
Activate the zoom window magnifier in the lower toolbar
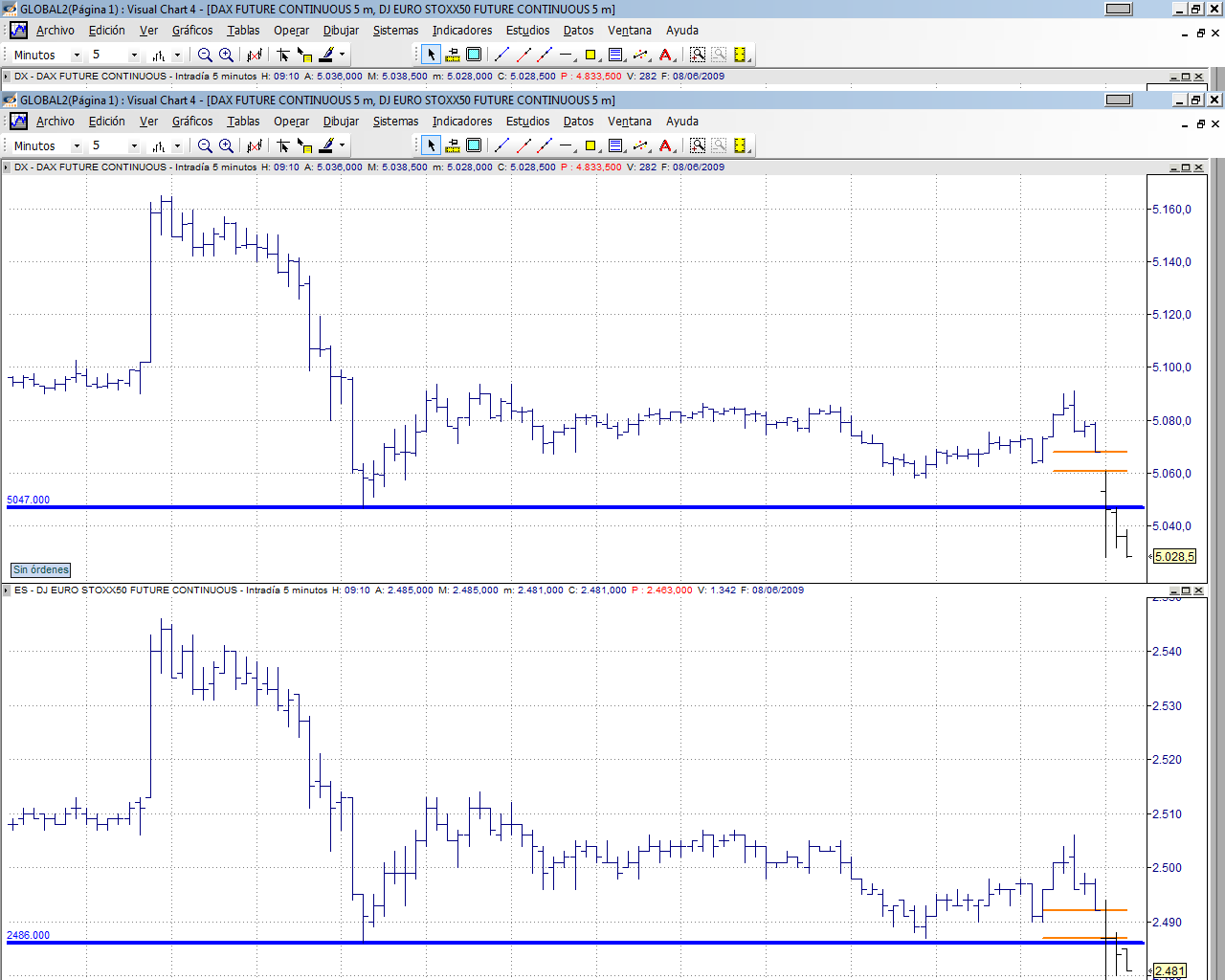point(698,145)
